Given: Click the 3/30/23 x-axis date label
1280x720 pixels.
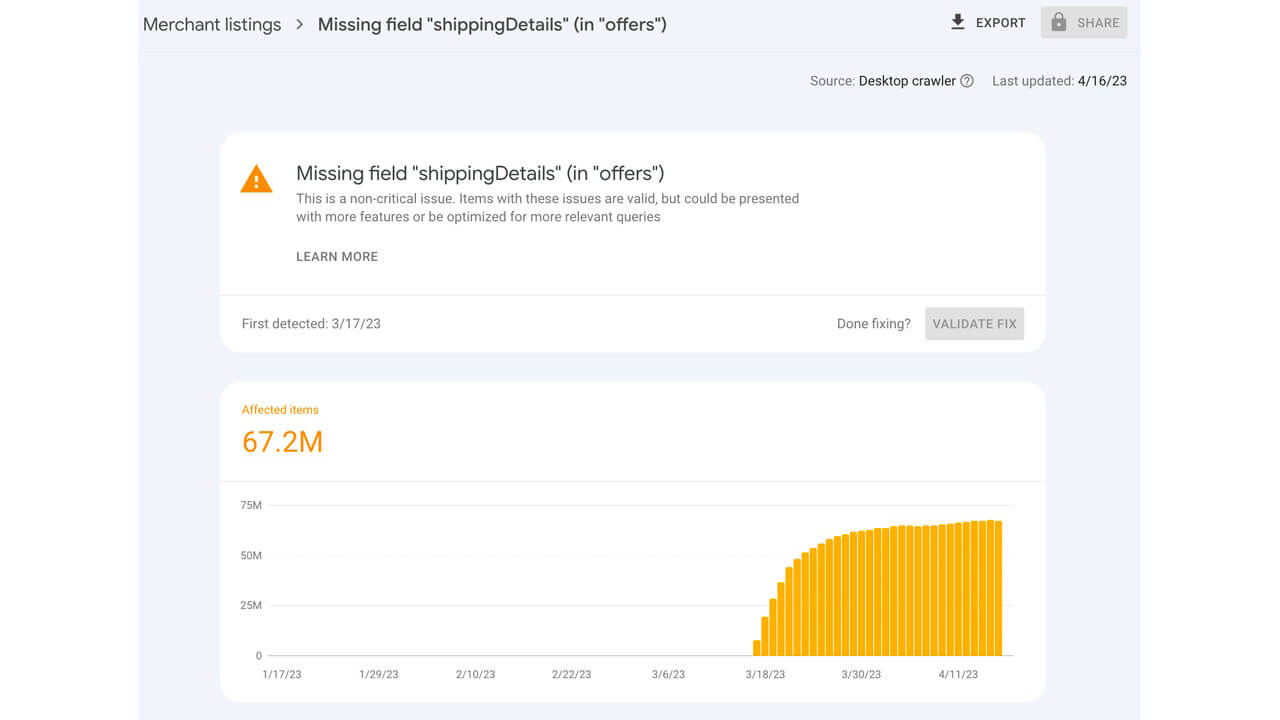Looking at the screenshot, I should point(861,674).
